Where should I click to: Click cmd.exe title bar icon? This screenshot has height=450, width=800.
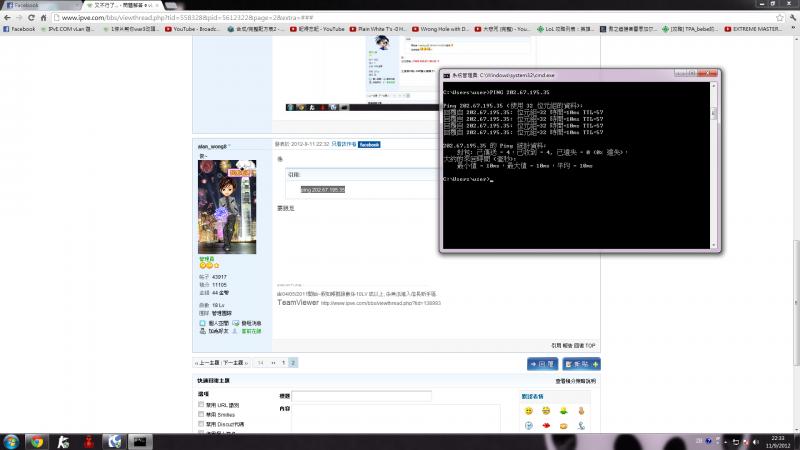446,76
